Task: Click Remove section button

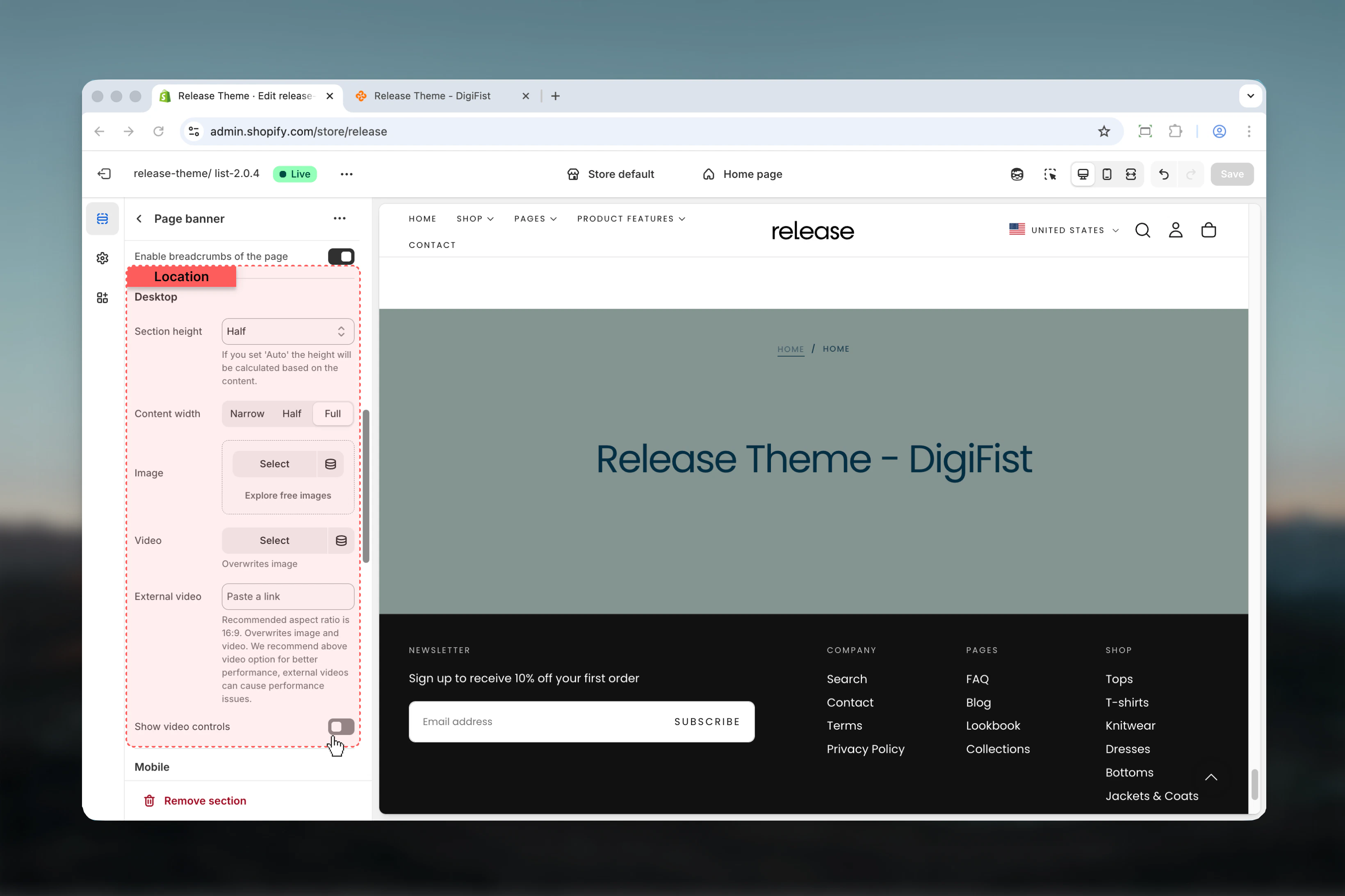Action: (x=195, y=801)
